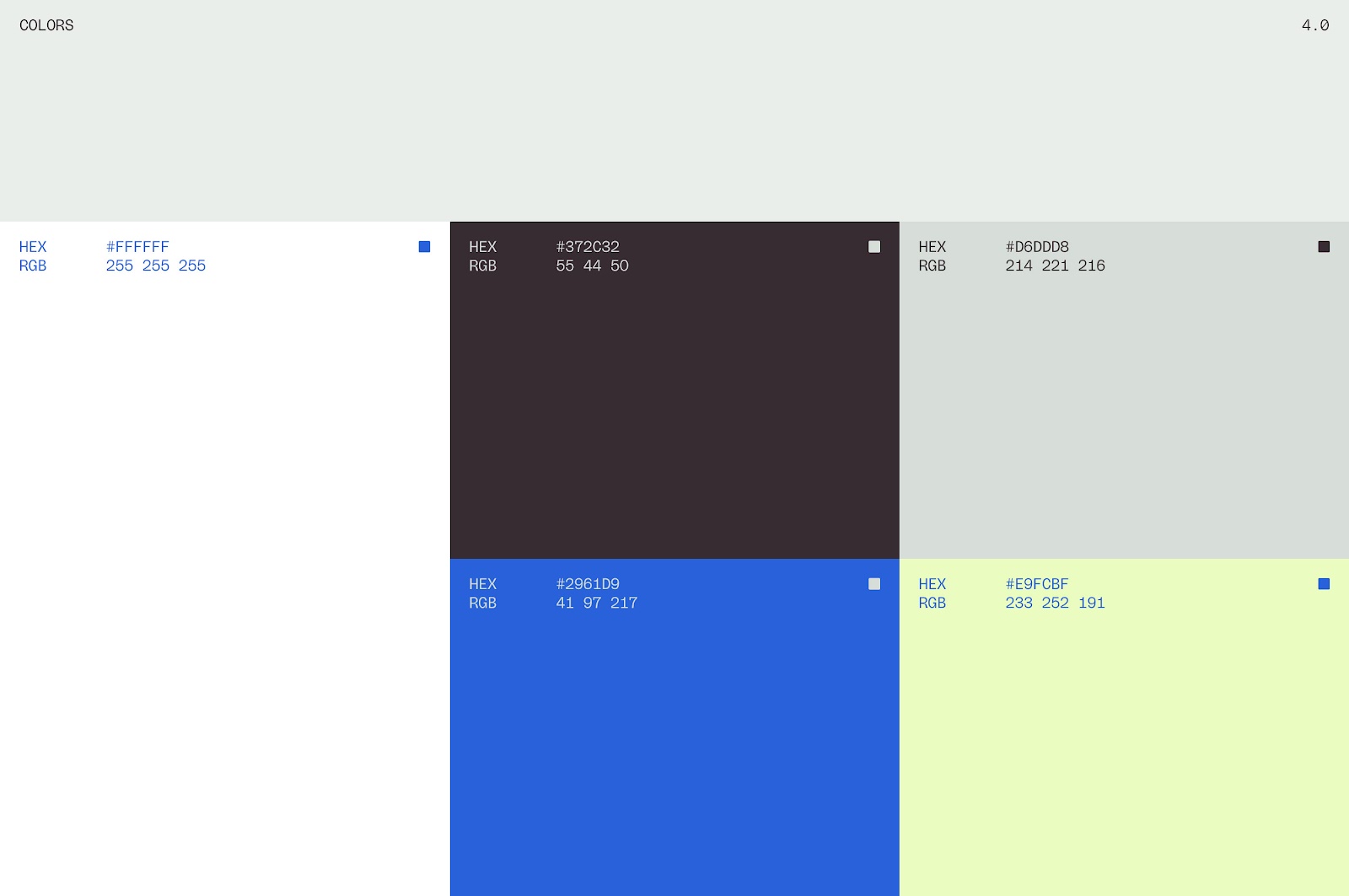Select the gray #D6DDD8 color swatch
The width and height of the screenshot is (1349, 896).
[1124, 390]
